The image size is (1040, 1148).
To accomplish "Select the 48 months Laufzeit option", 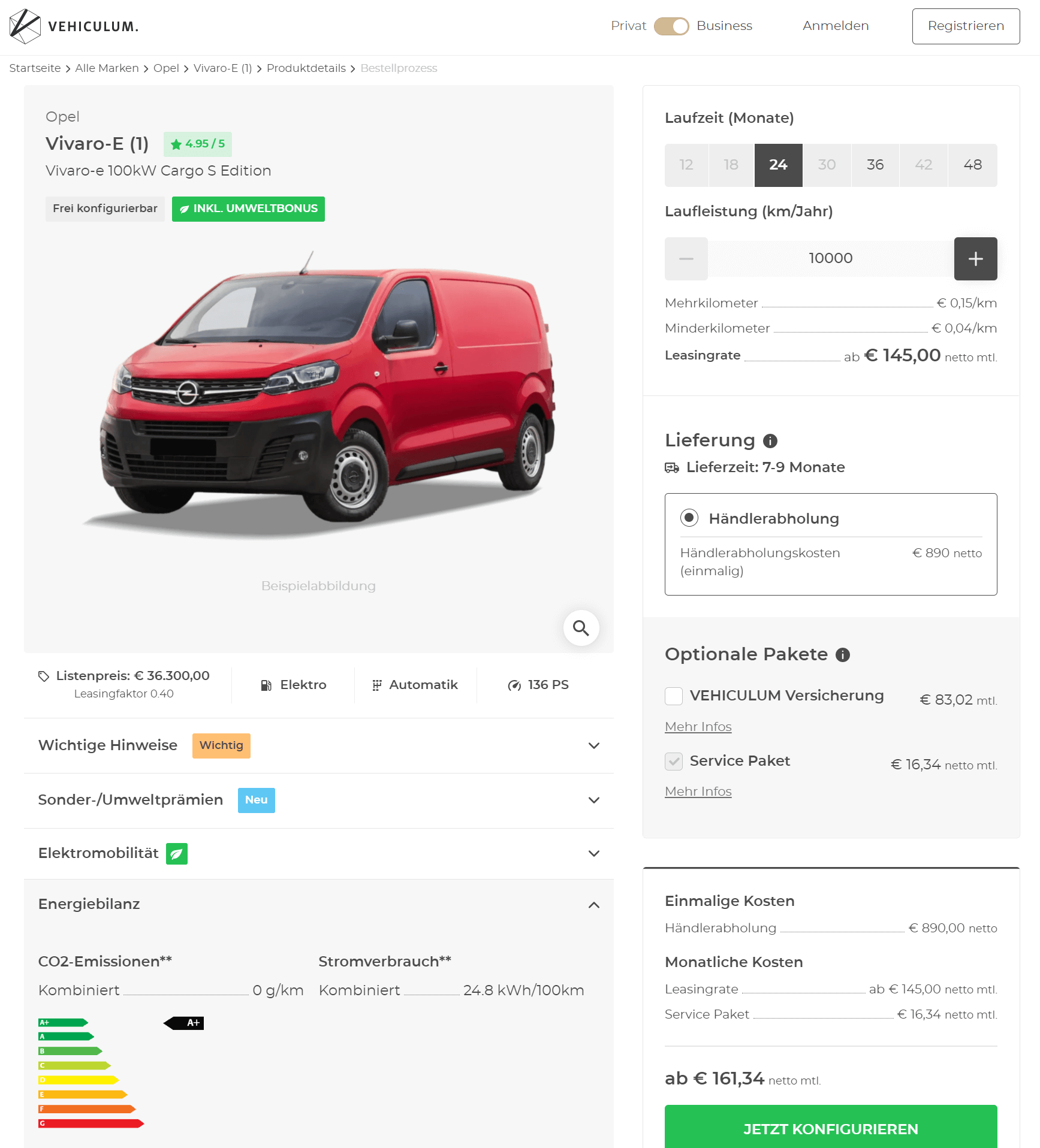I will click(x=972, y=165).
